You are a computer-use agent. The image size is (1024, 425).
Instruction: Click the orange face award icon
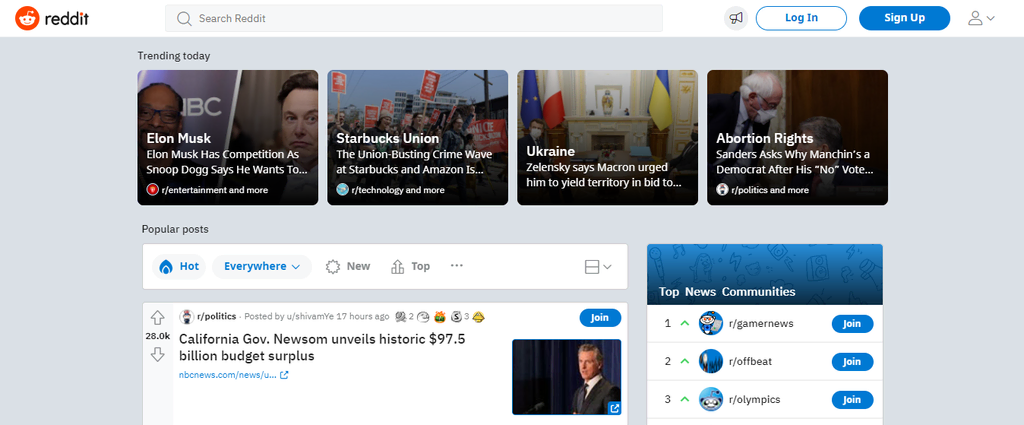440,317
